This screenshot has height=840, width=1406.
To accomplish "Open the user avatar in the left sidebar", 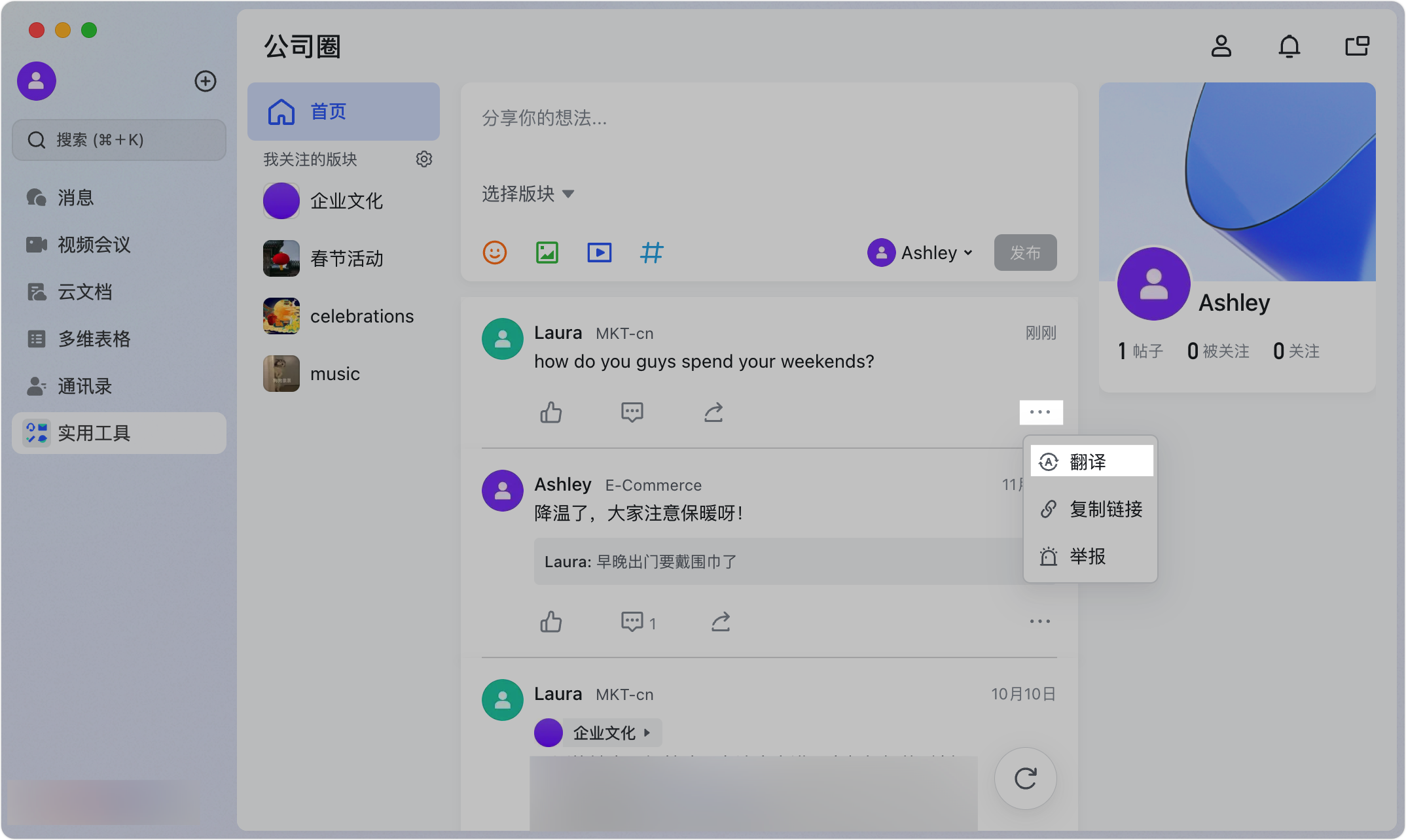I will [x=37, y=81].
